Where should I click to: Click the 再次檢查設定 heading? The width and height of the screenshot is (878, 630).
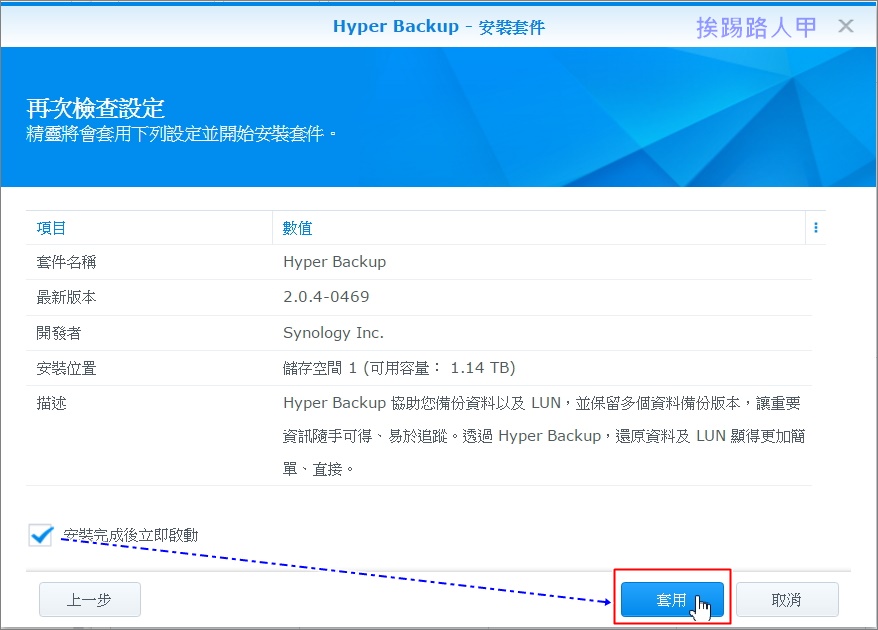pyautogui.click(x=95, y=108)
